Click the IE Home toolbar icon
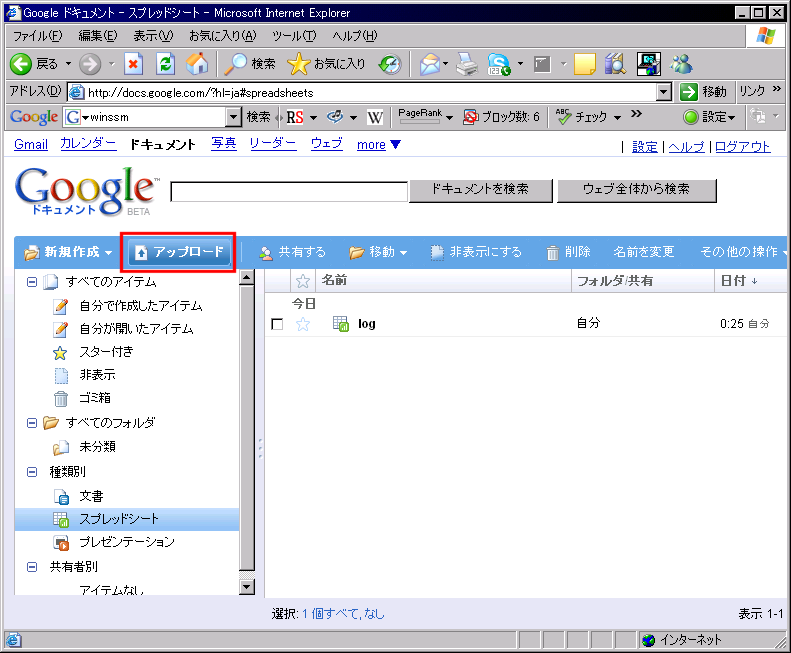791x653 pixels. click(197, 64)
